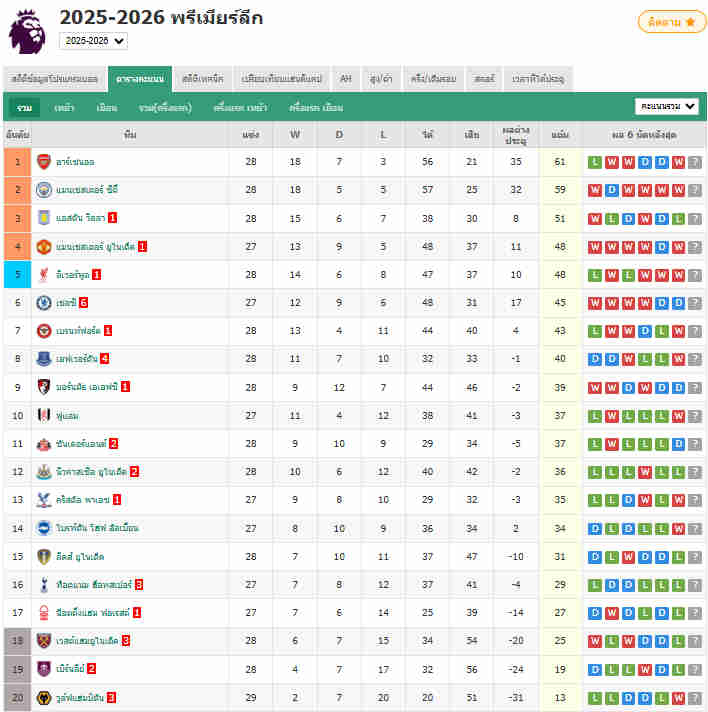Open the 2025-2026 season dropdown
The image size is (708, 712).
pos(94,41)
